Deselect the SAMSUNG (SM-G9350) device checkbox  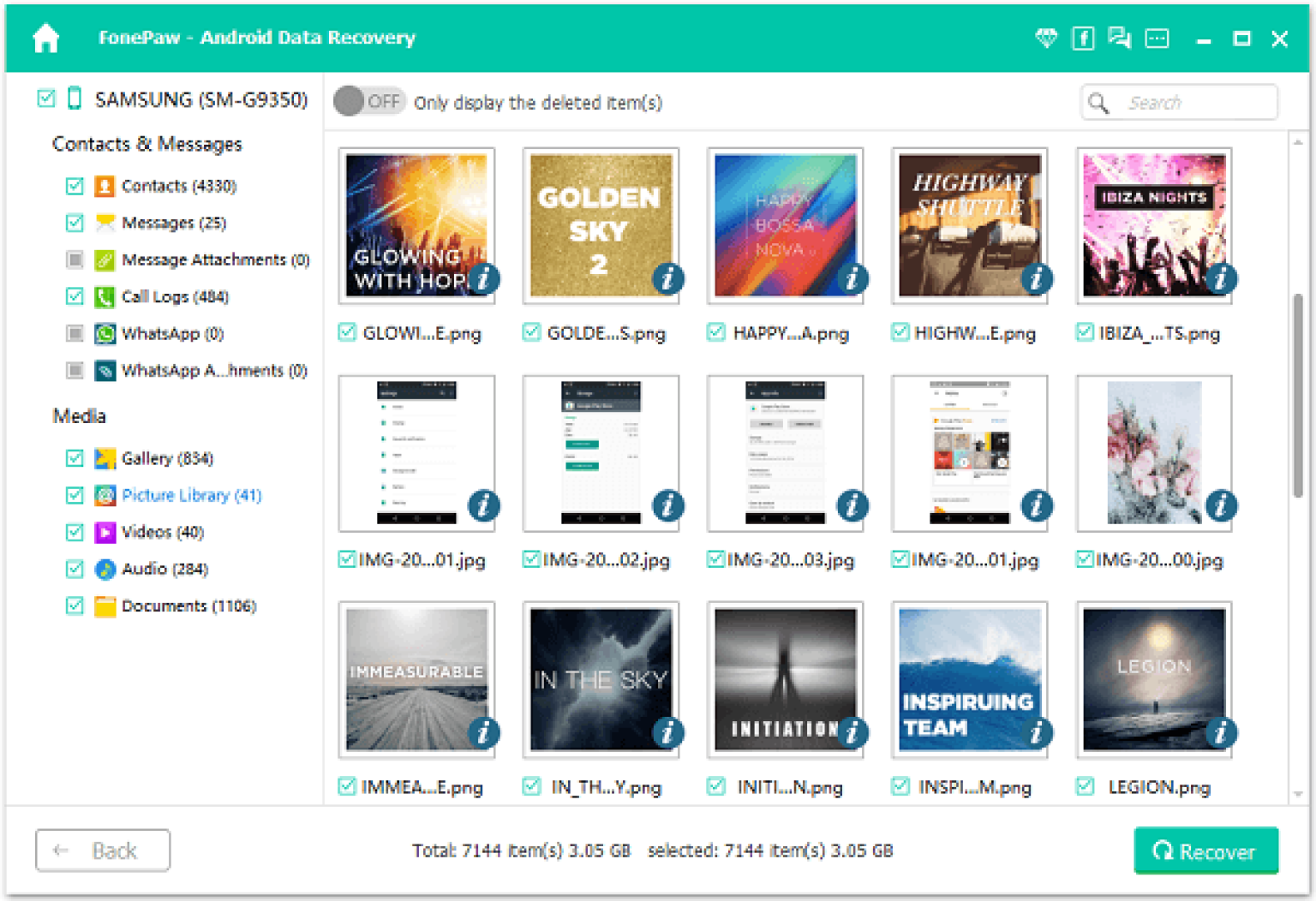(x=46, y=99)
